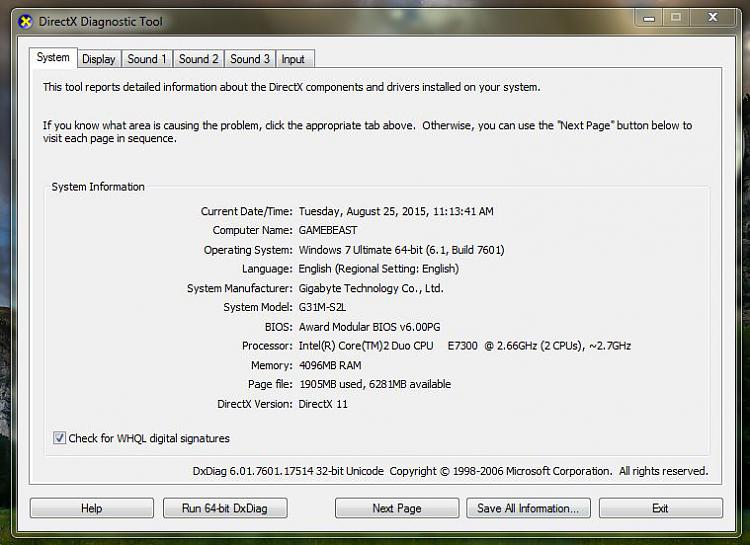Click memory value '4096MB RAM'
The image size is (750, 545).
pyautogui.click(x=330, y=366)
